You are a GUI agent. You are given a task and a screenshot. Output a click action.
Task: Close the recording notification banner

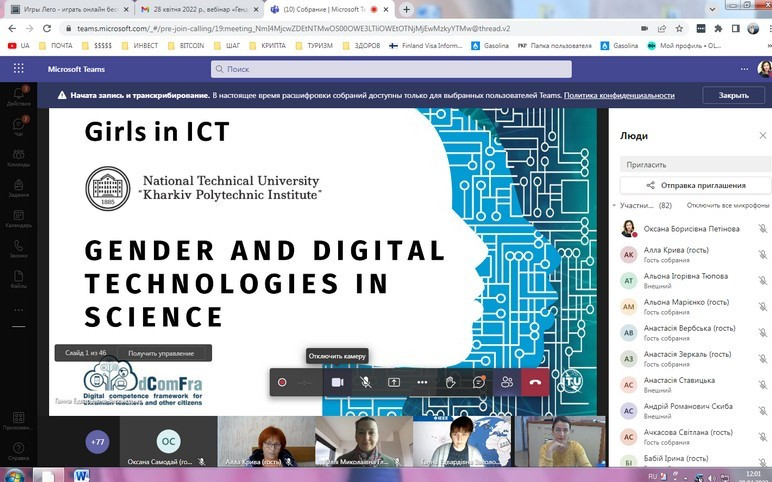pos(733,95)
